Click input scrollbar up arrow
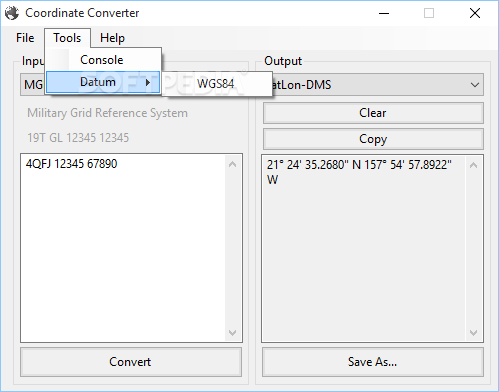The width and height of the screenshot is (499, 392). click(233, 164)
